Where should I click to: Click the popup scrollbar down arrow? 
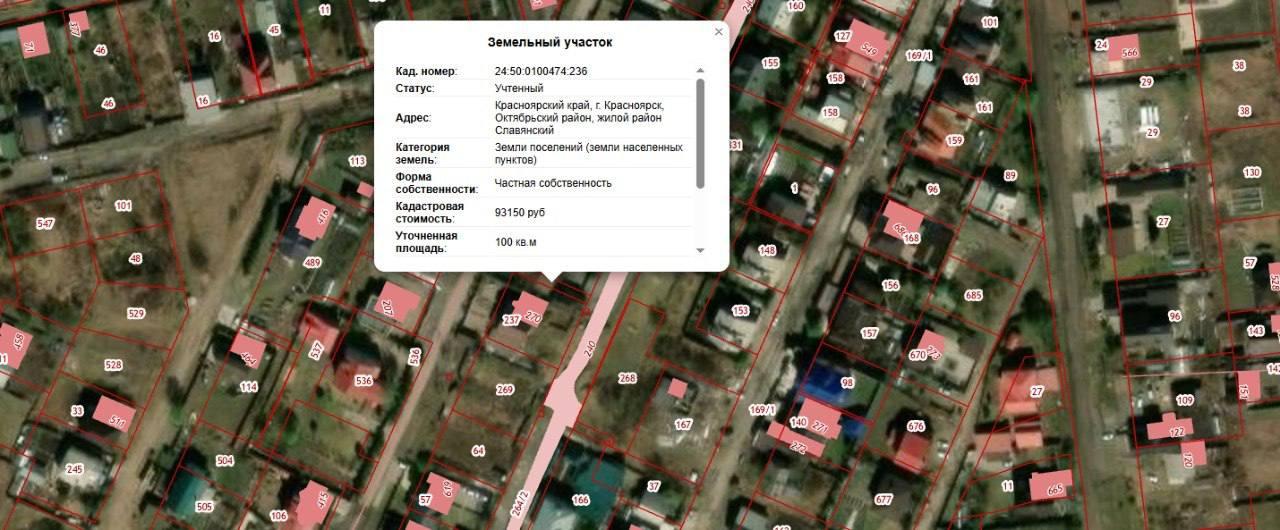(x=700, y=250)
